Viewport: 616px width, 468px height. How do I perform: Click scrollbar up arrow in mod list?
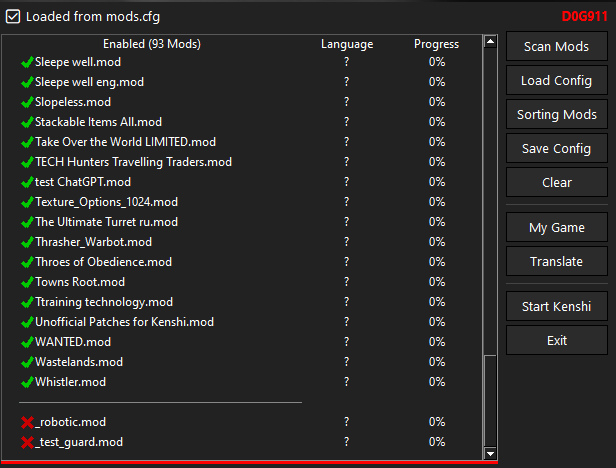[490, 41]
